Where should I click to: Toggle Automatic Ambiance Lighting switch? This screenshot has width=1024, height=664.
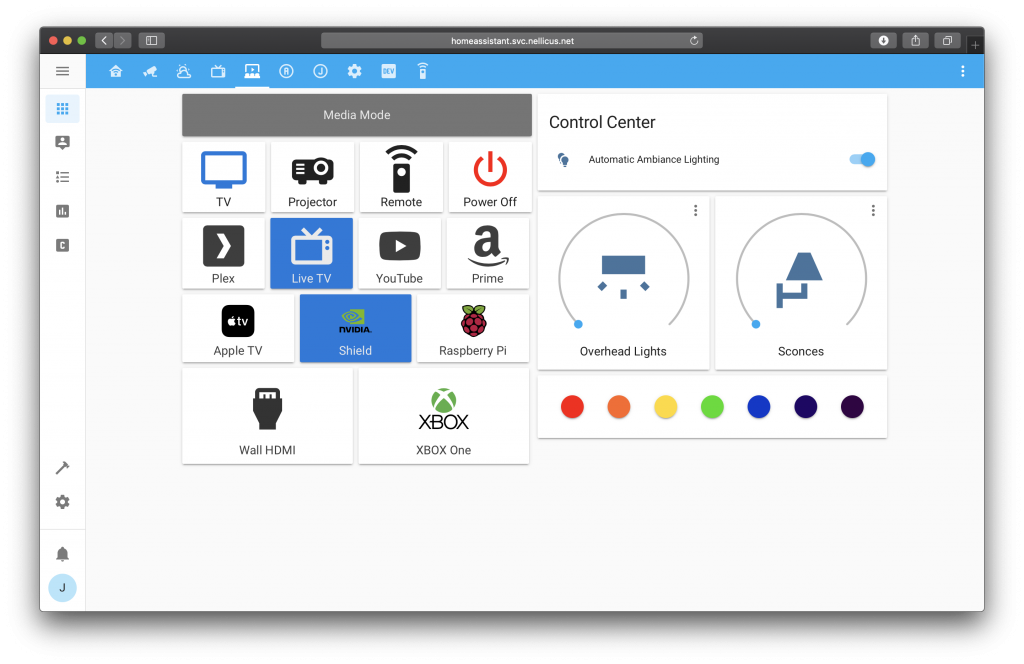tap(861, 159)
